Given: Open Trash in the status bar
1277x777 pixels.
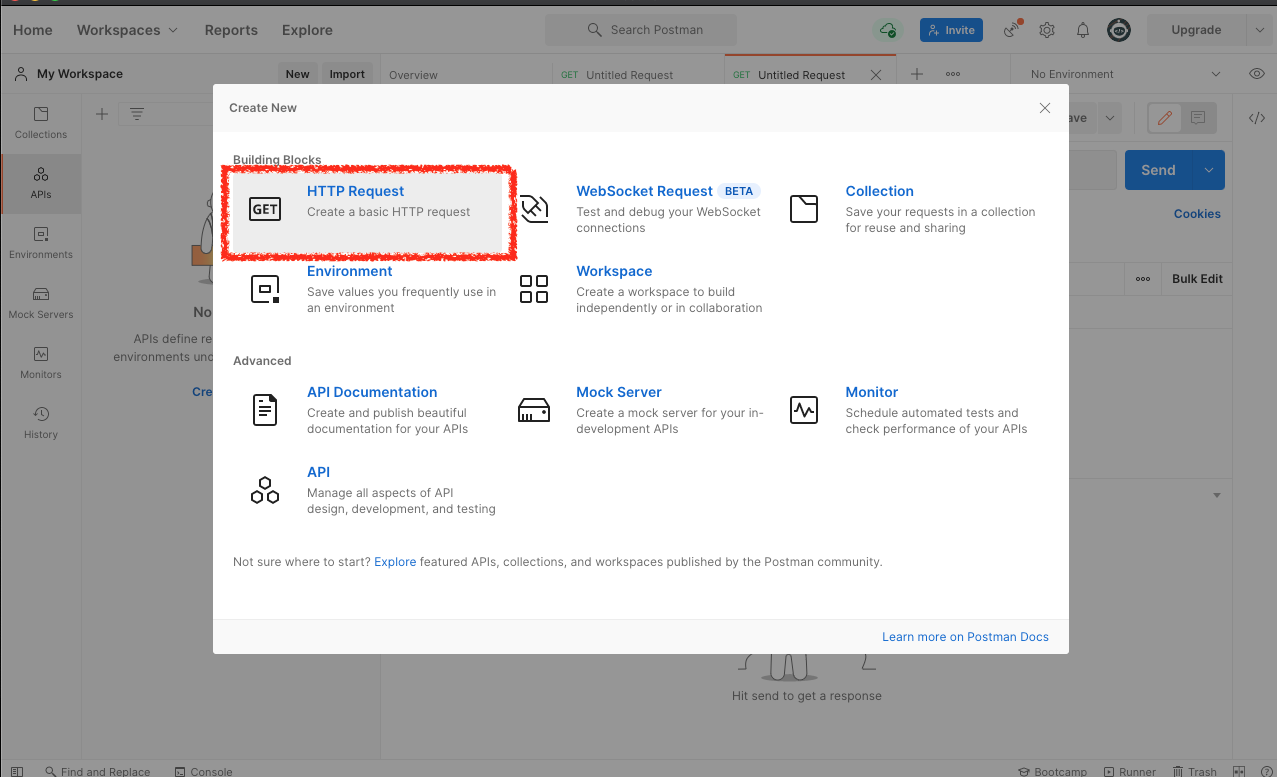Looking at the screenshot, I should tap(1195, 772).
